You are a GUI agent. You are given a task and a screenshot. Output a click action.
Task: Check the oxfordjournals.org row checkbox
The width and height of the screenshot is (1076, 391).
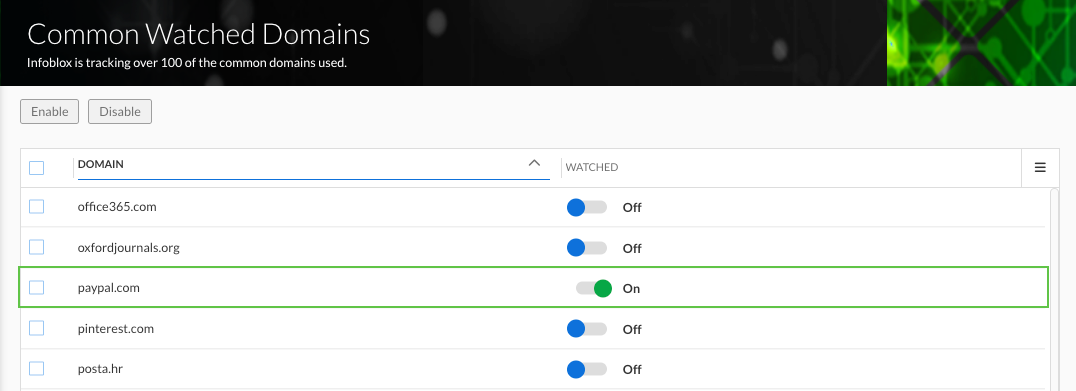36,247
